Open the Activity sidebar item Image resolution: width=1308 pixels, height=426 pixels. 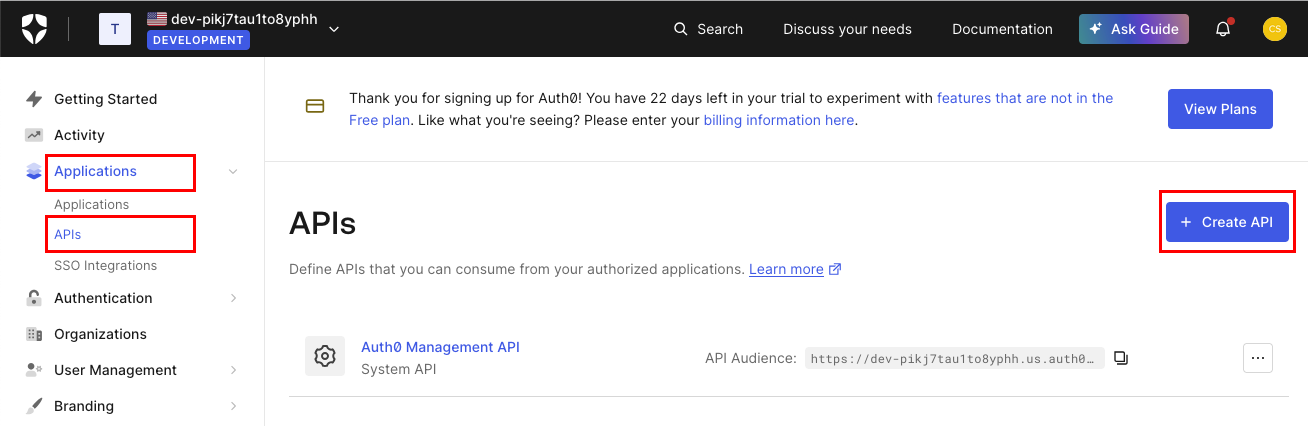pos(79,135)
